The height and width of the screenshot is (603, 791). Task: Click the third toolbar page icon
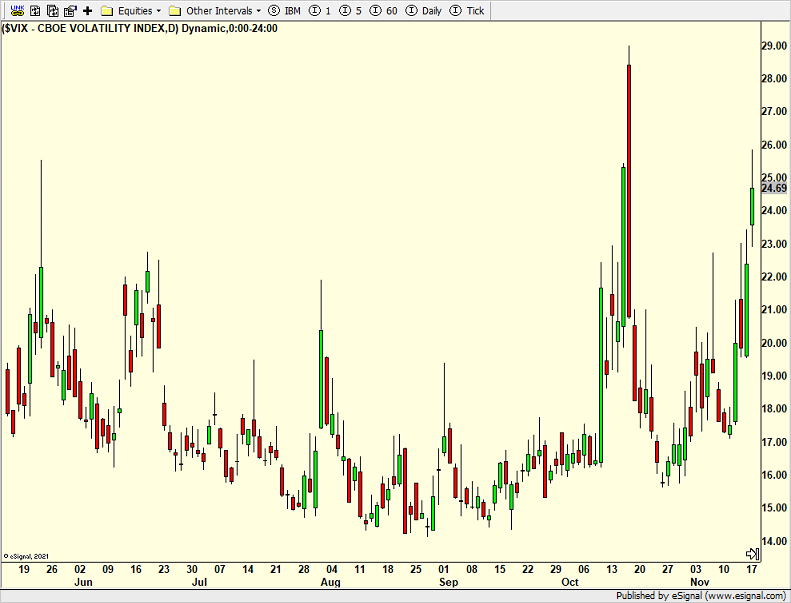click(53, 10)
